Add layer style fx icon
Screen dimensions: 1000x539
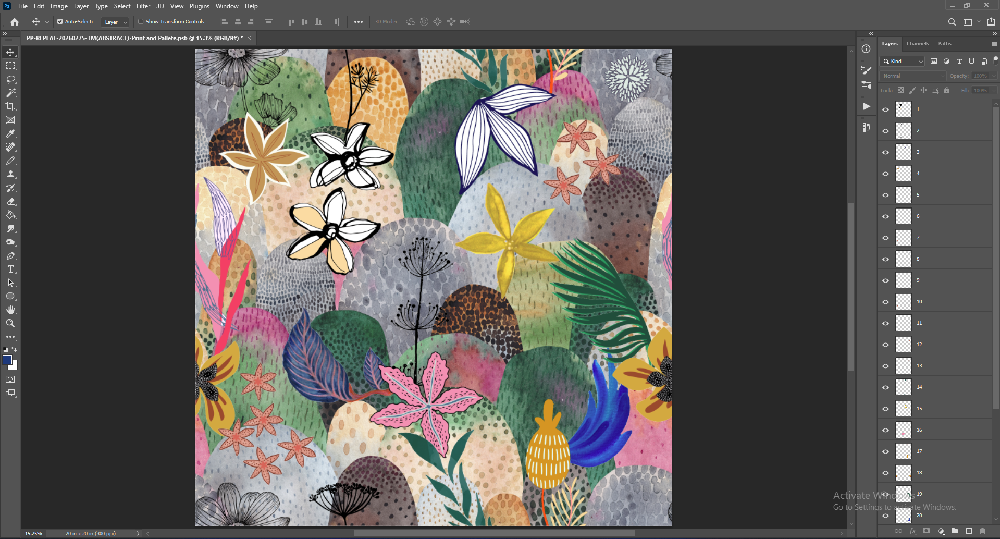(x=913, y=531)
